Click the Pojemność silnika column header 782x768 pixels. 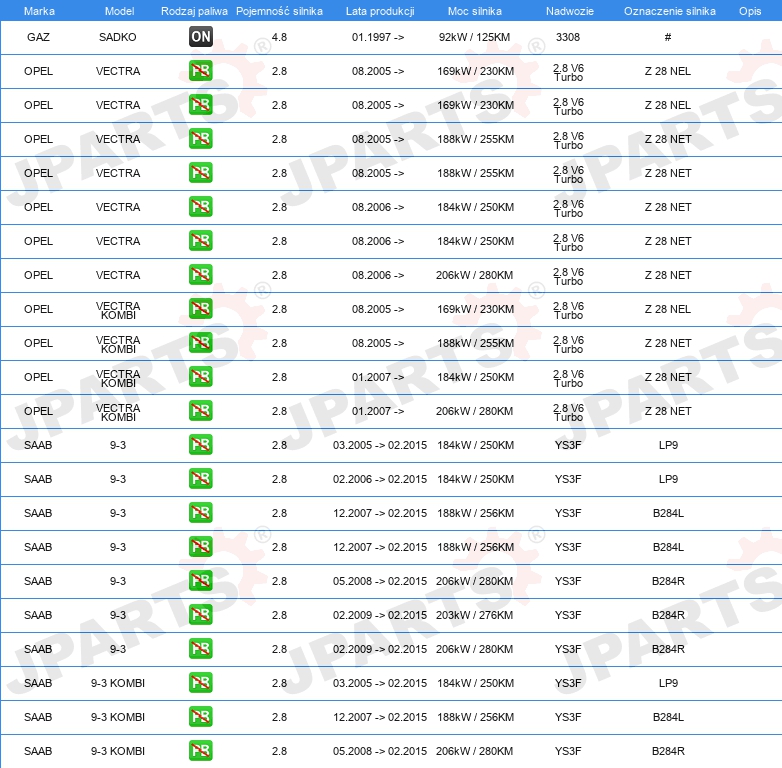coord(279,11)
